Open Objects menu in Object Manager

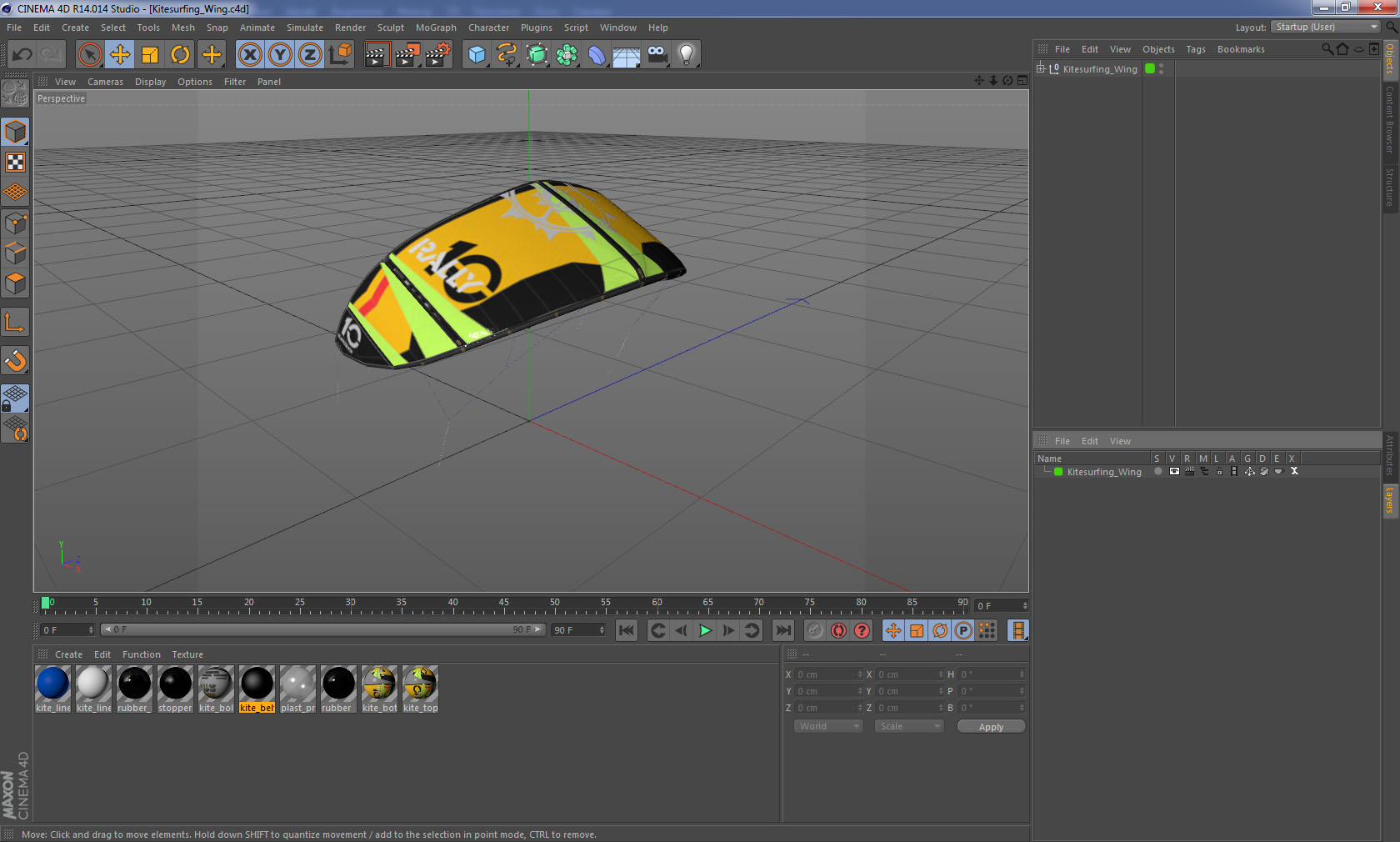1158,49
